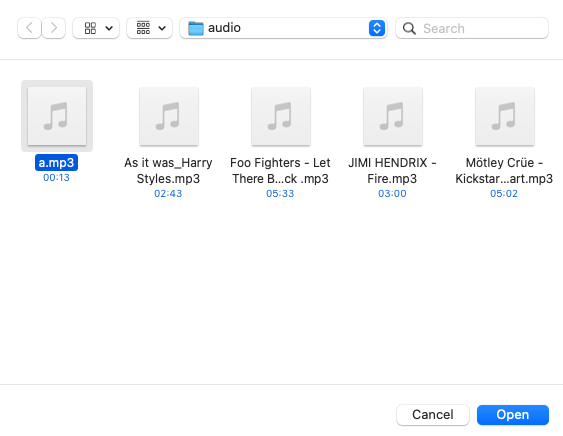Click the 05:02 duration text

coord(504,194)
